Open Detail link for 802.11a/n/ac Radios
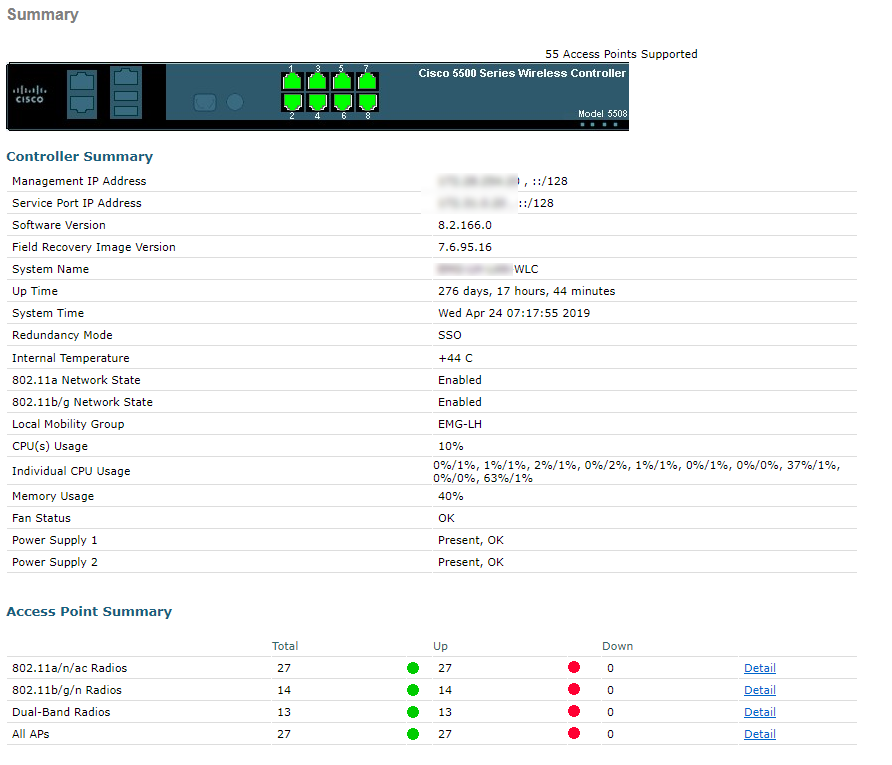 click(759, 668)
